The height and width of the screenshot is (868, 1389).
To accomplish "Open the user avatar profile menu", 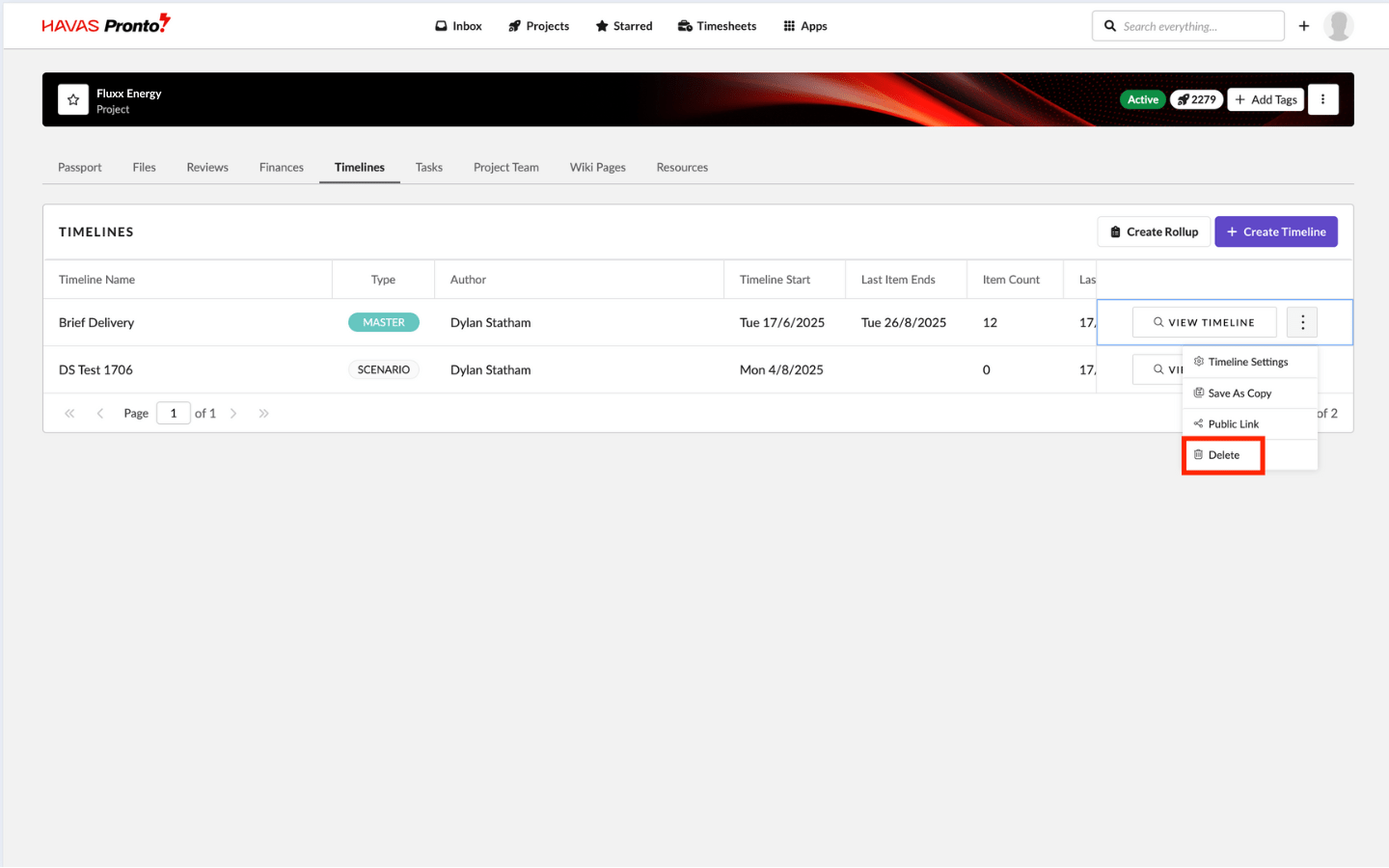I will coord(1339,26).
